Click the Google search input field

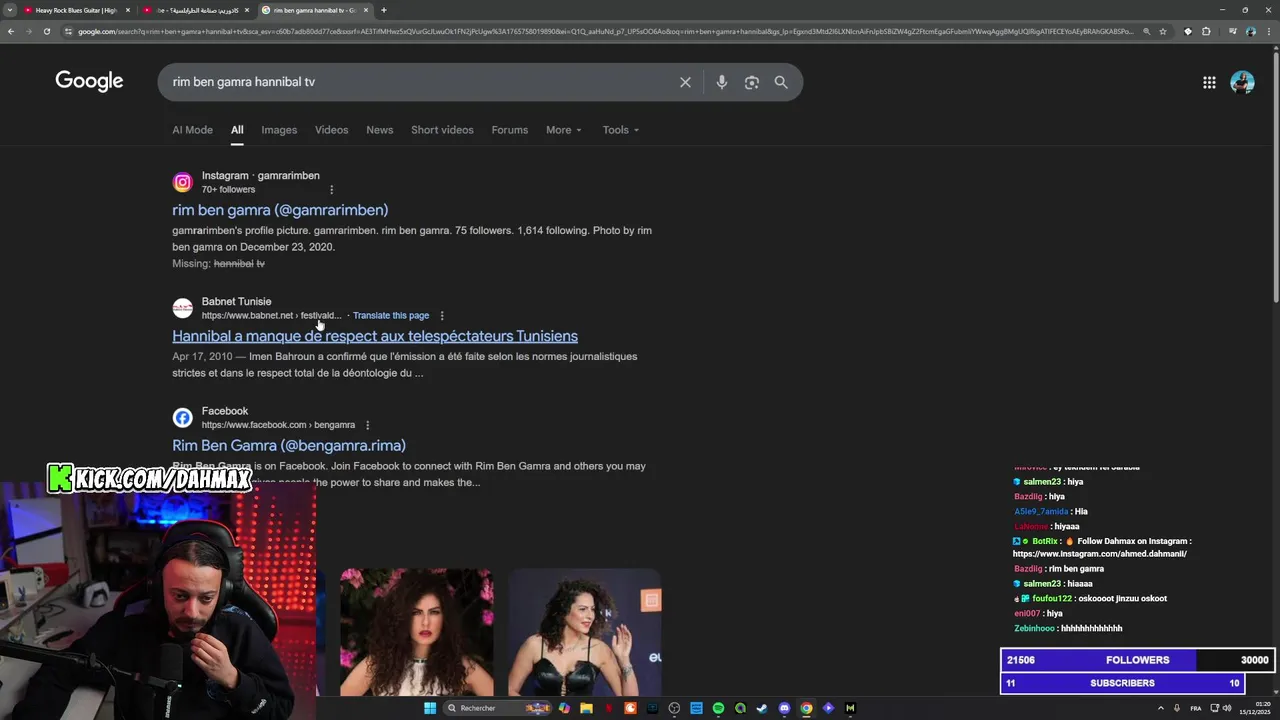click(x=420, y=82)
